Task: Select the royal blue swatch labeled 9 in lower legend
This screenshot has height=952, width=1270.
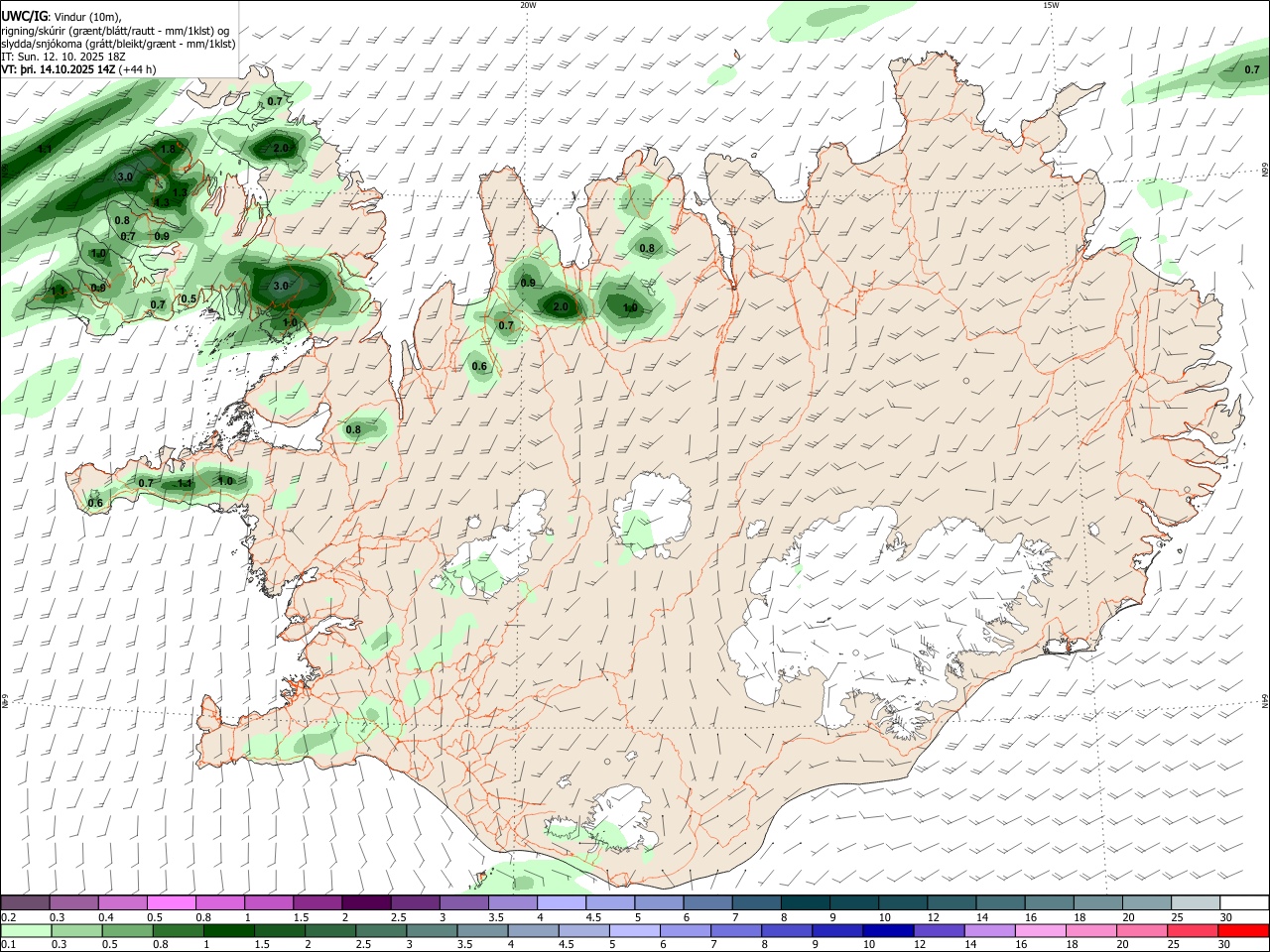Action: click(837, 930)
